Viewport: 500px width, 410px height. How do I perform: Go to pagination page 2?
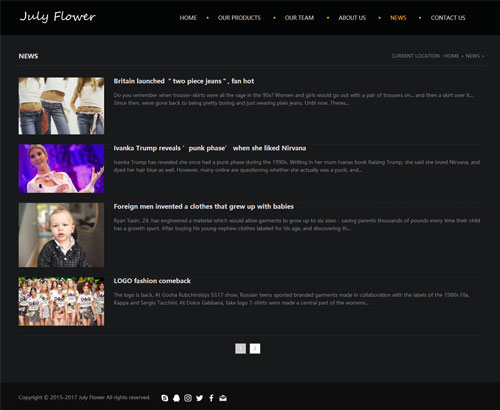pos(255,349)
